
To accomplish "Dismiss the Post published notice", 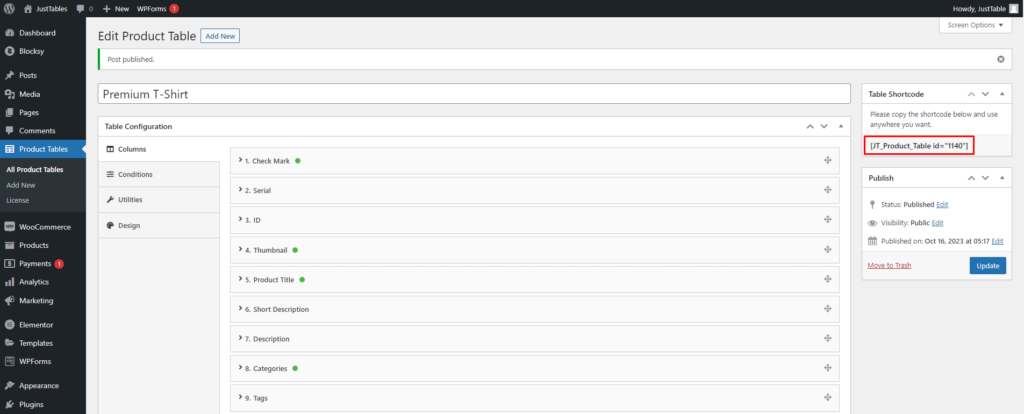I will click(1000, 59).
